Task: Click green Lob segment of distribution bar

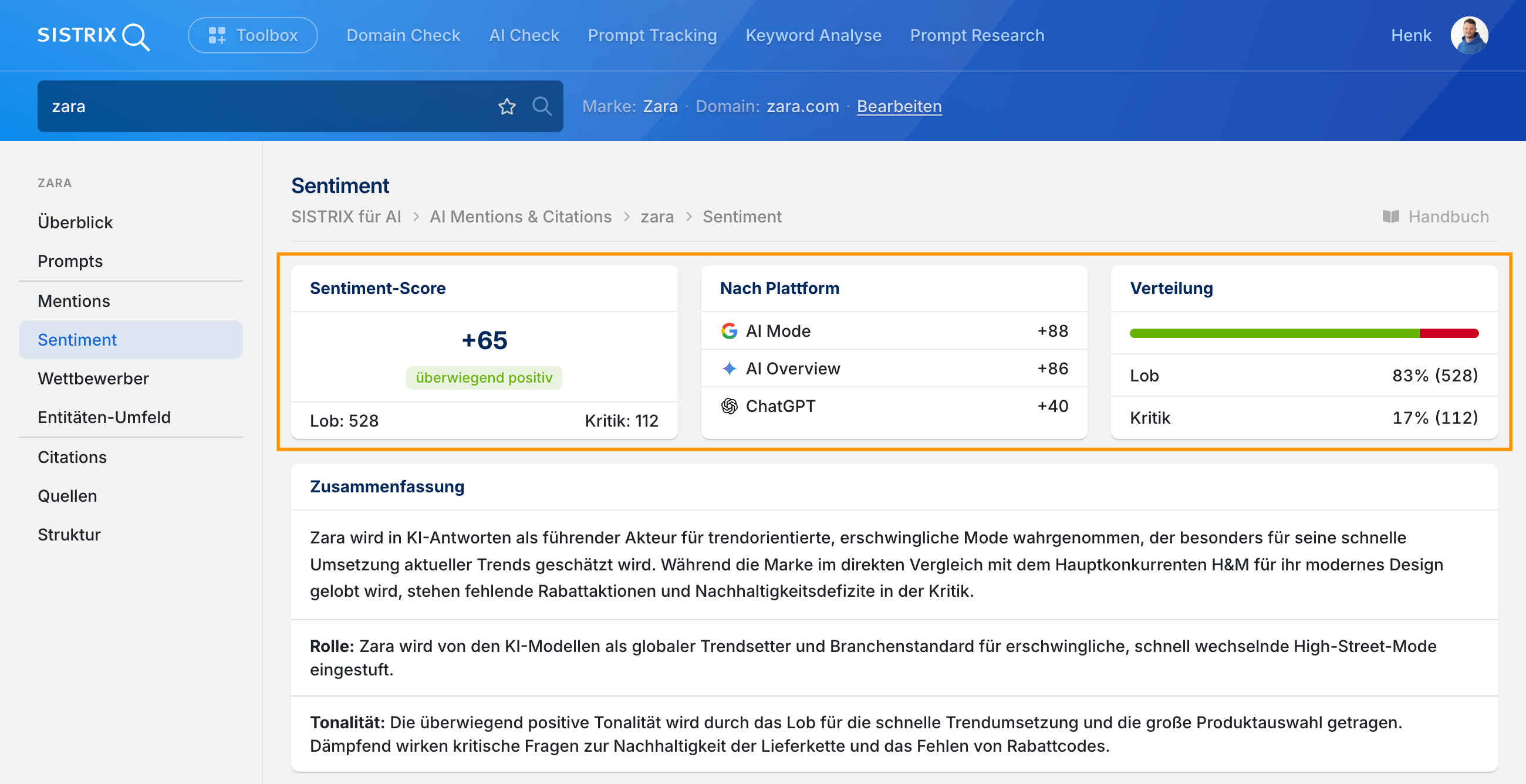Action: [x=1274, y=333]
